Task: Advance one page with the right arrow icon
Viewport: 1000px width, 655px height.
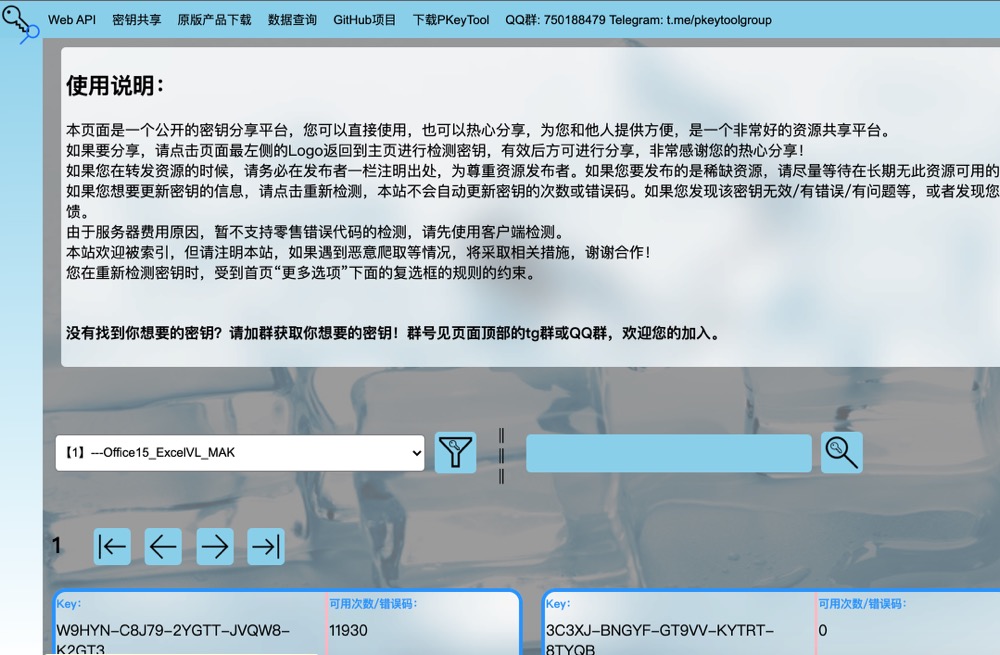Action: pos(215,546)
